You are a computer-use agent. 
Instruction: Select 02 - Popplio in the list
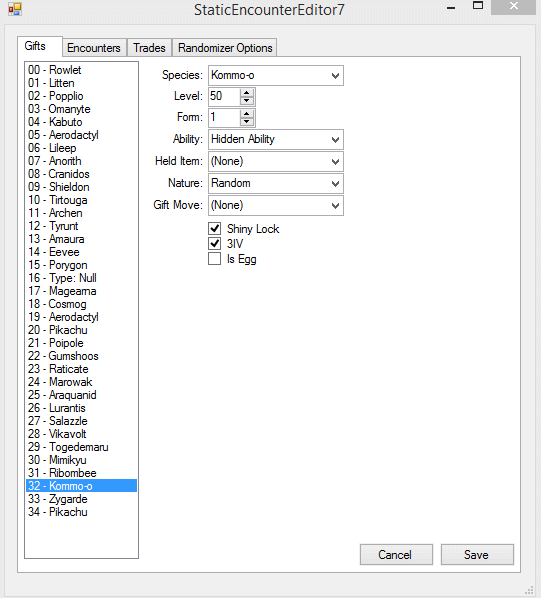(81, 96)
